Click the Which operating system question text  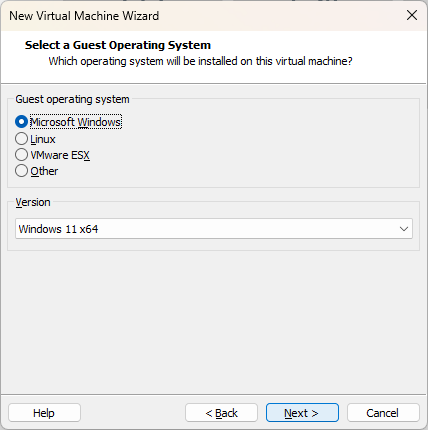(x=200, y=61)
